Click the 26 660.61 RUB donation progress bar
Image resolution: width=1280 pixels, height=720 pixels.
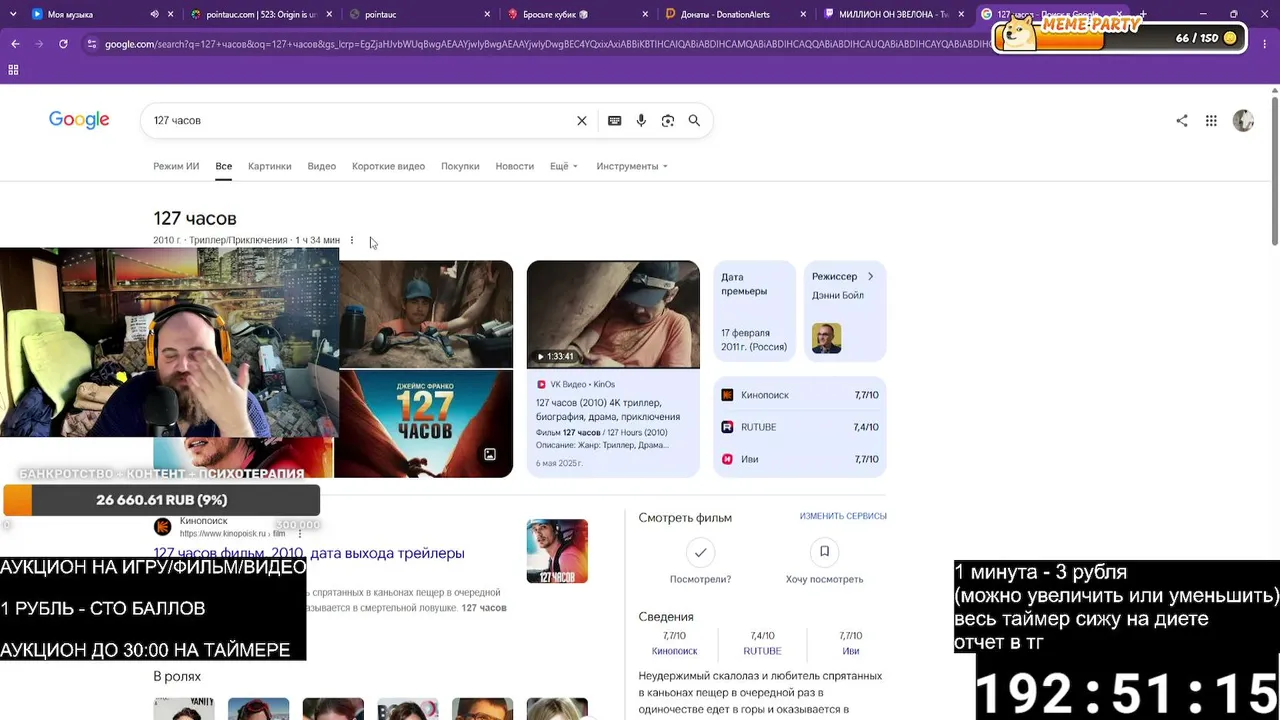tap(161, 500)
